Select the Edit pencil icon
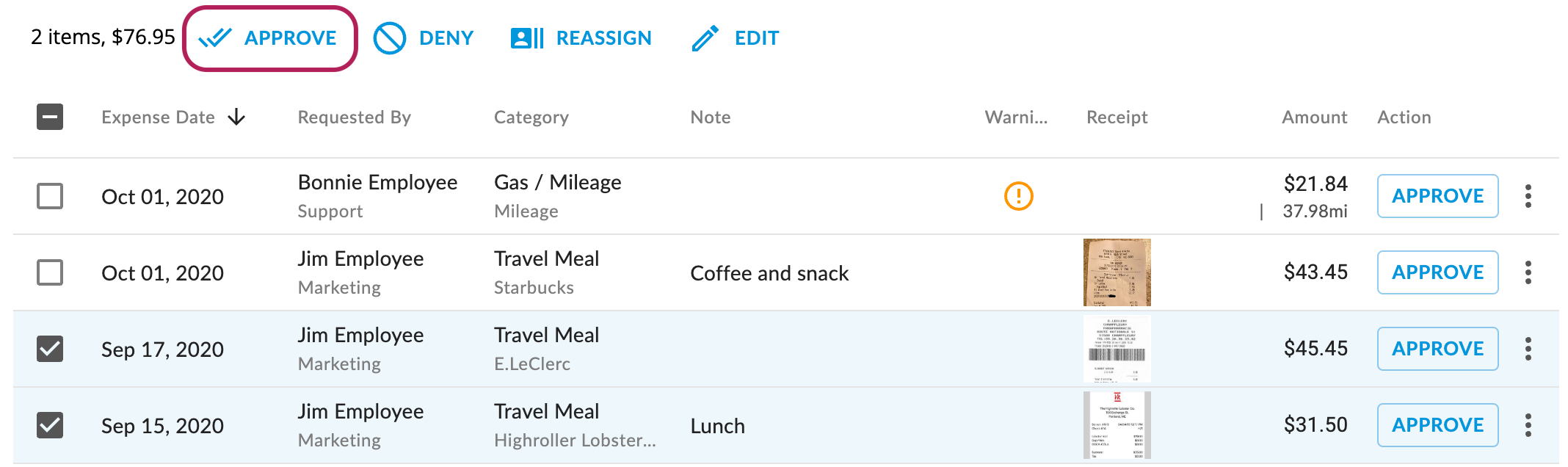 pos(704,37)
